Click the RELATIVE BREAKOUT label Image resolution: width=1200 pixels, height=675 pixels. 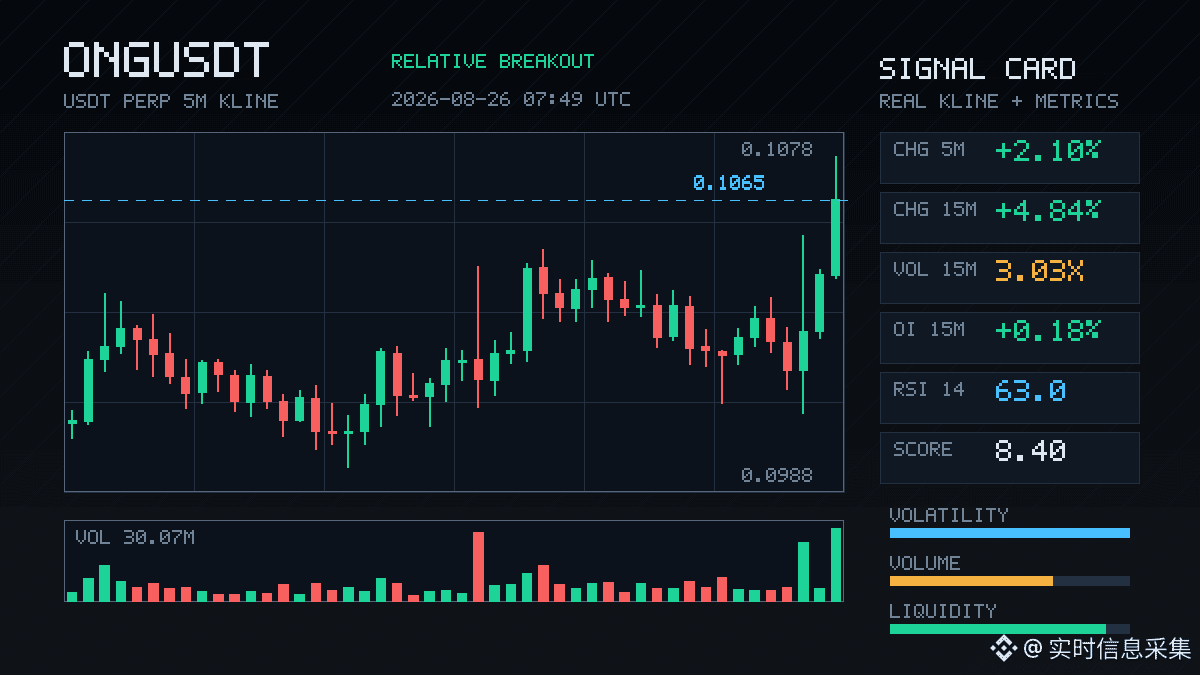tap(492, 61)
